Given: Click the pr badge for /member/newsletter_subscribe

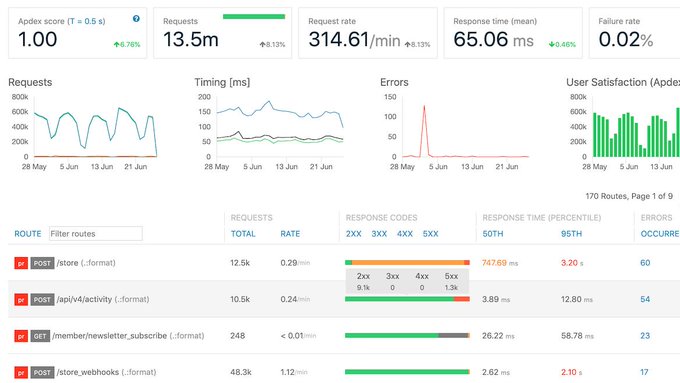Looking at the screenshot, I should 21,336.
